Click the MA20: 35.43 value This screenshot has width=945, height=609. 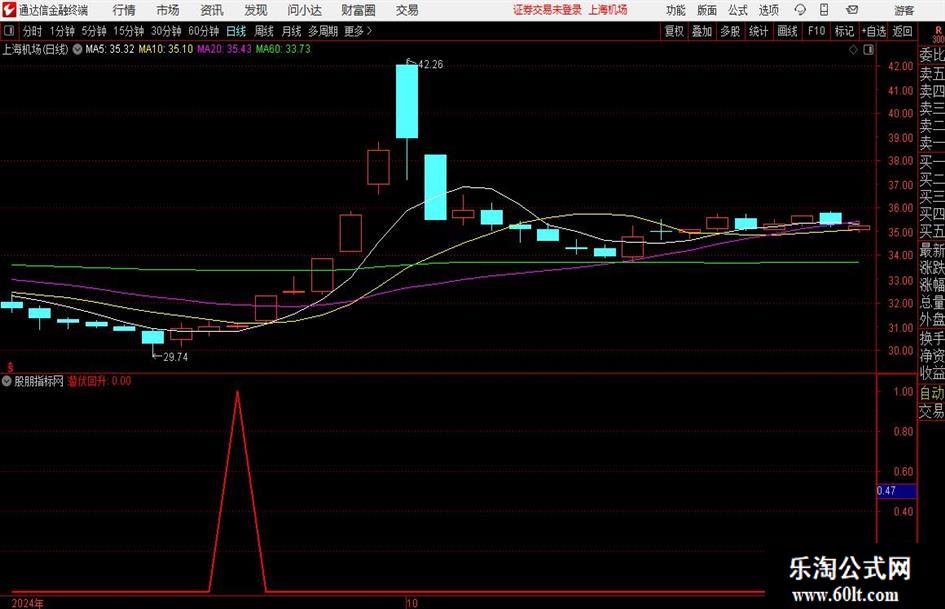[x=224, y=49]
